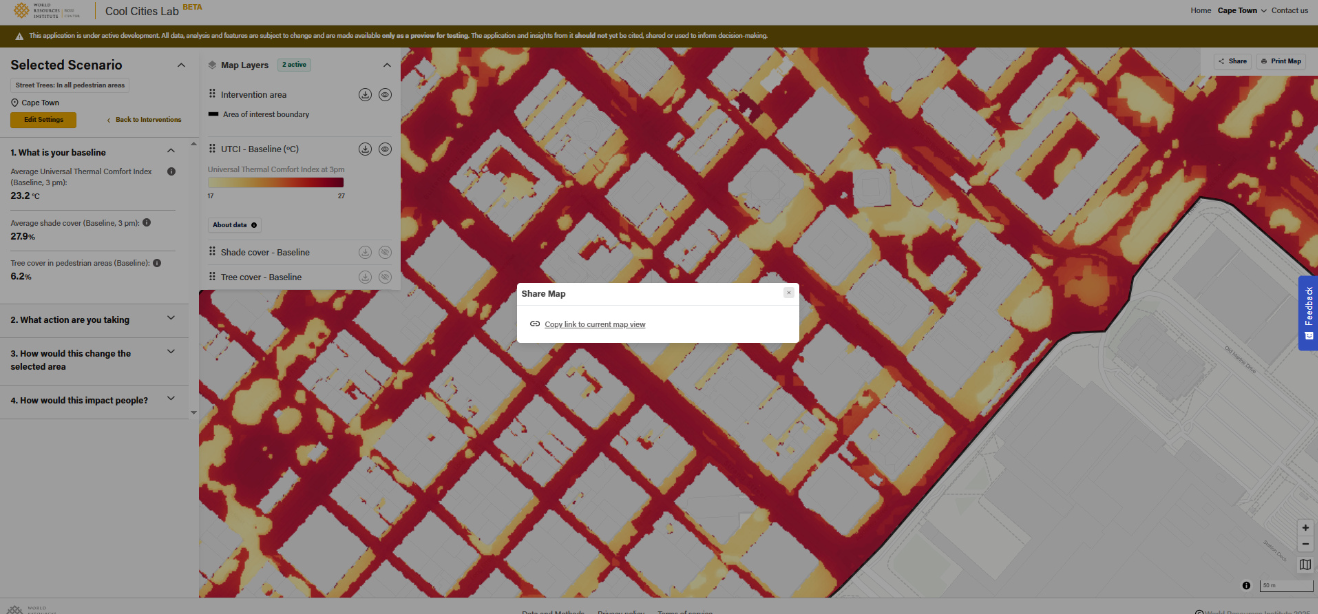This screenshot has width=1318, height=614.
Task: Collapse the Map Layers panel
Action: (387, 65)
